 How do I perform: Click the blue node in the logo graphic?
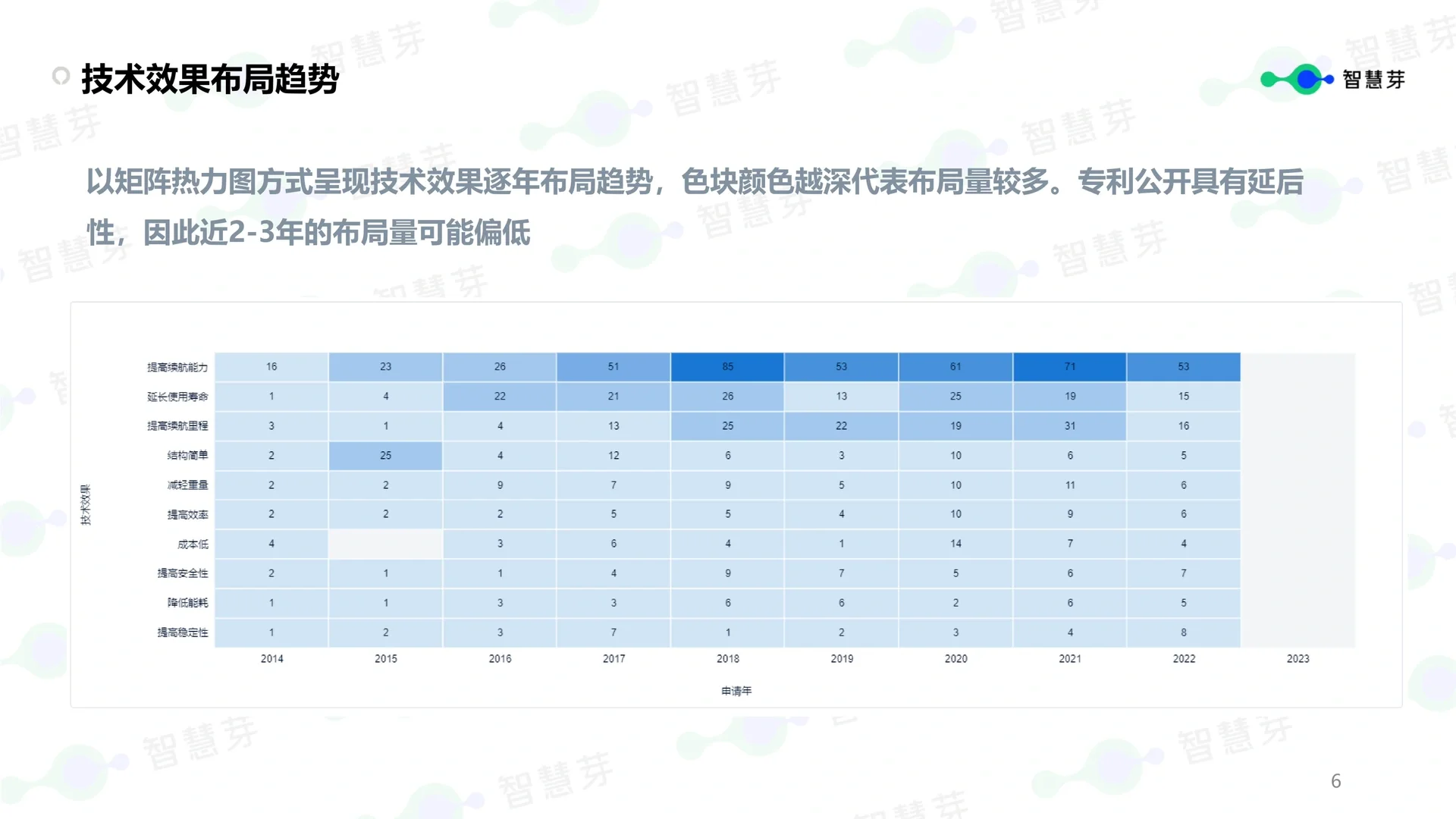(1306, 79)
